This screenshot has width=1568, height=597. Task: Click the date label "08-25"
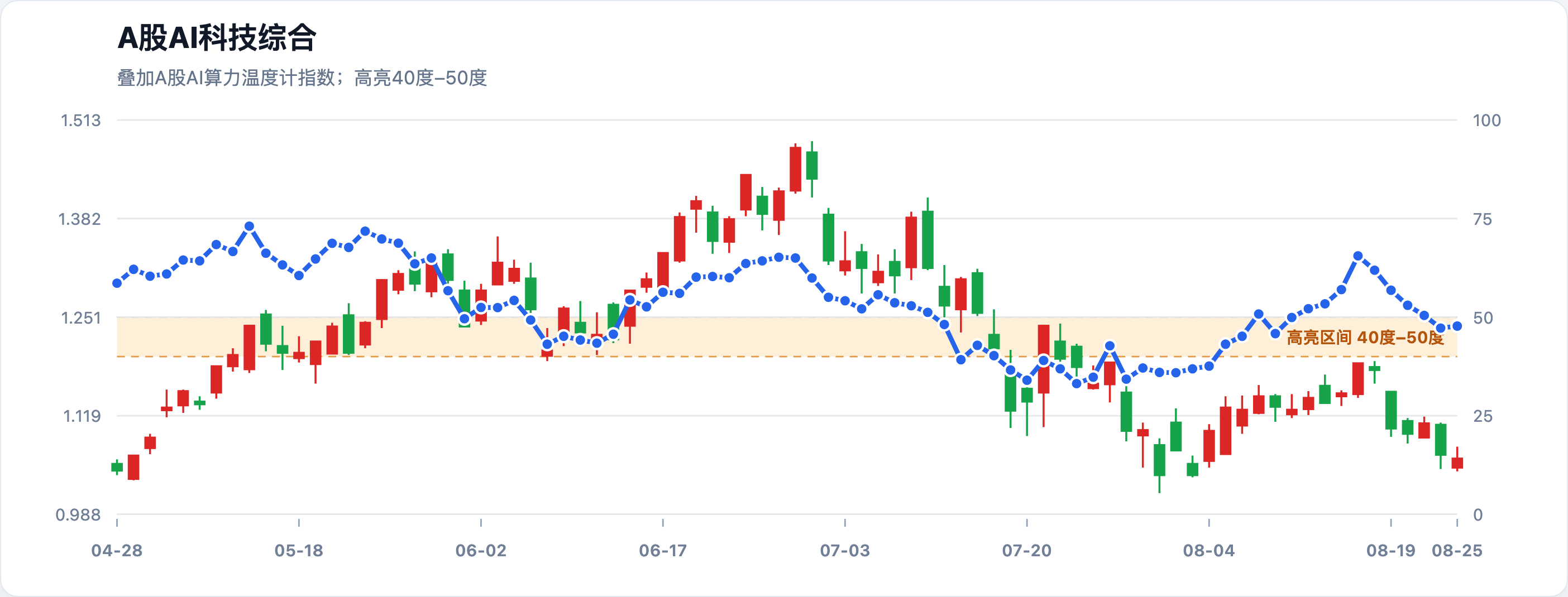coord(1457,551)
